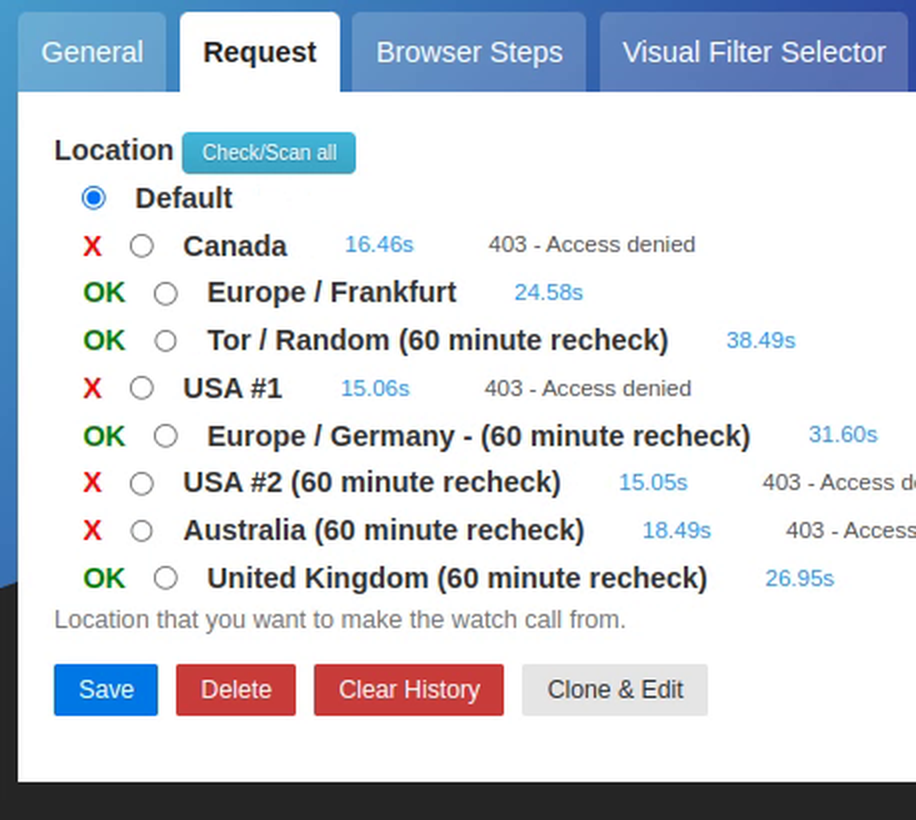Click the USA #2 15.05s time
The width and height of the screenshot is (916, 820).
coord(653,482)
